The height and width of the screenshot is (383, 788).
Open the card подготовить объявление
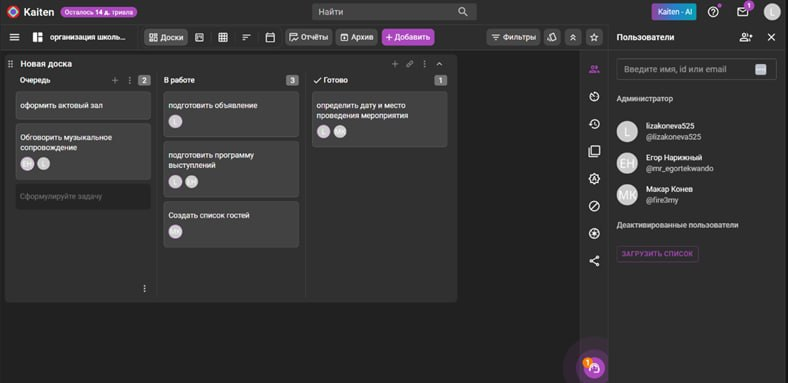click(231, 114)
